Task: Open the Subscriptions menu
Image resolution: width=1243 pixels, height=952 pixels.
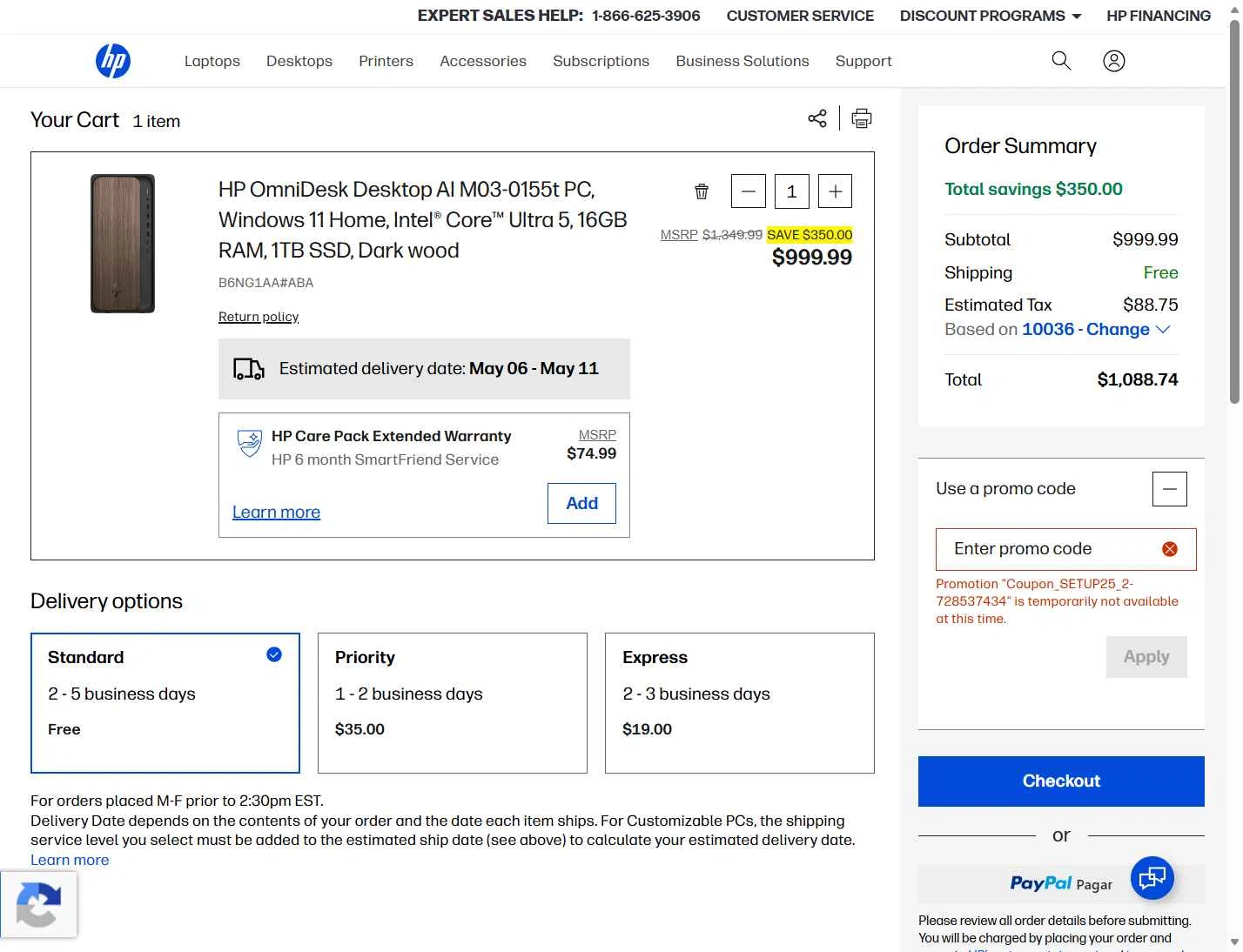Action: (x=601, y=61)
